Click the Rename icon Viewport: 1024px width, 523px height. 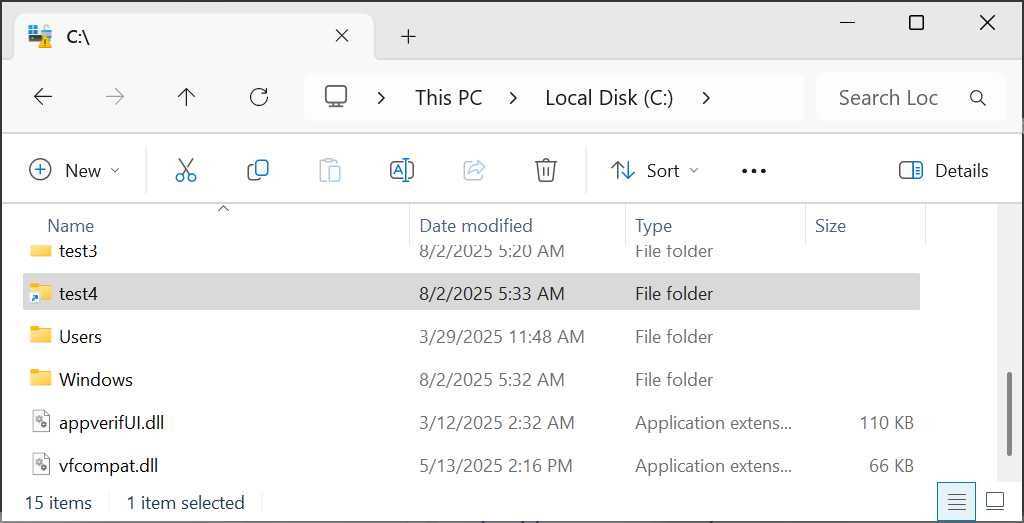tap(401, 171)
